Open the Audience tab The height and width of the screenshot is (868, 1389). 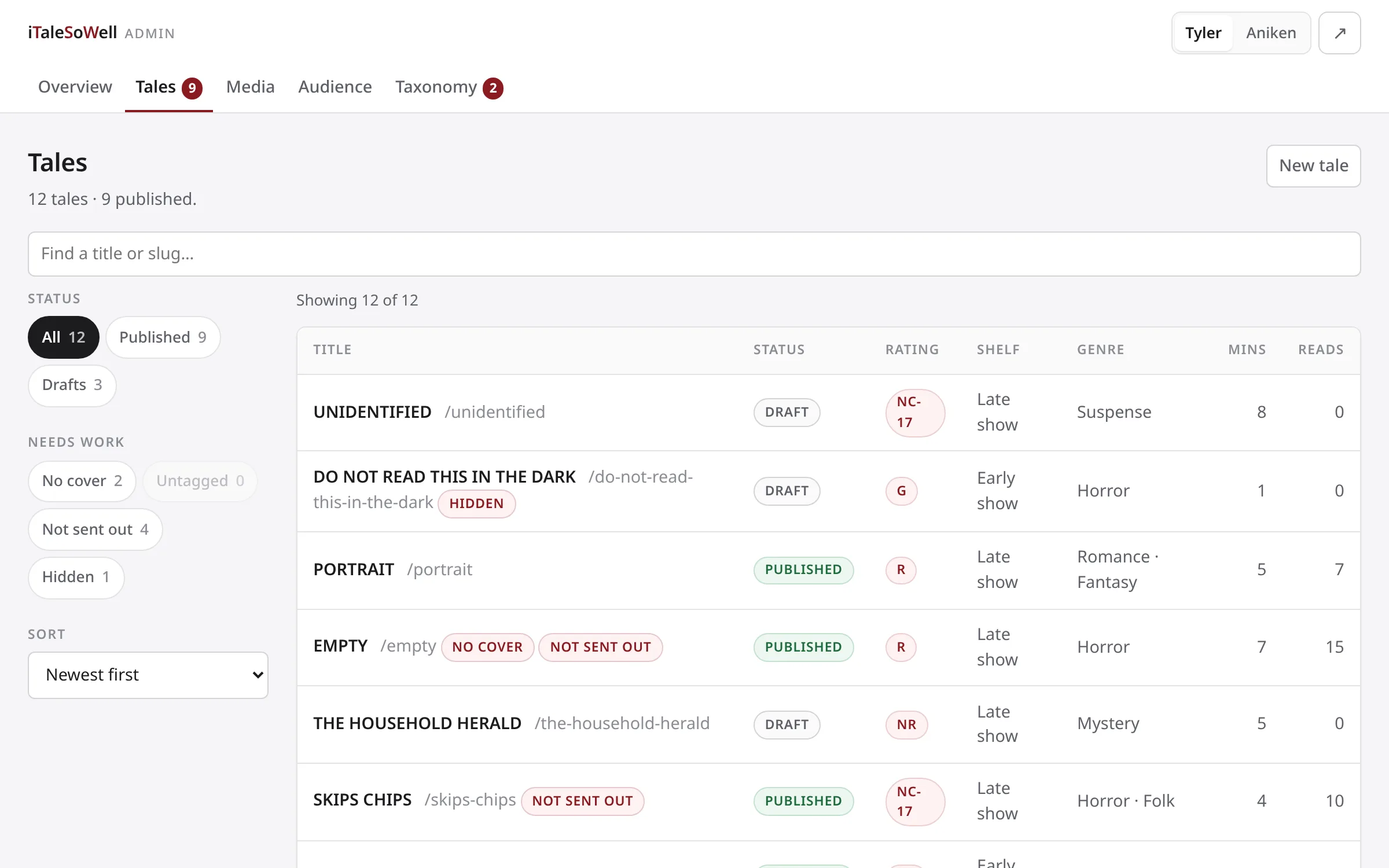335,87
